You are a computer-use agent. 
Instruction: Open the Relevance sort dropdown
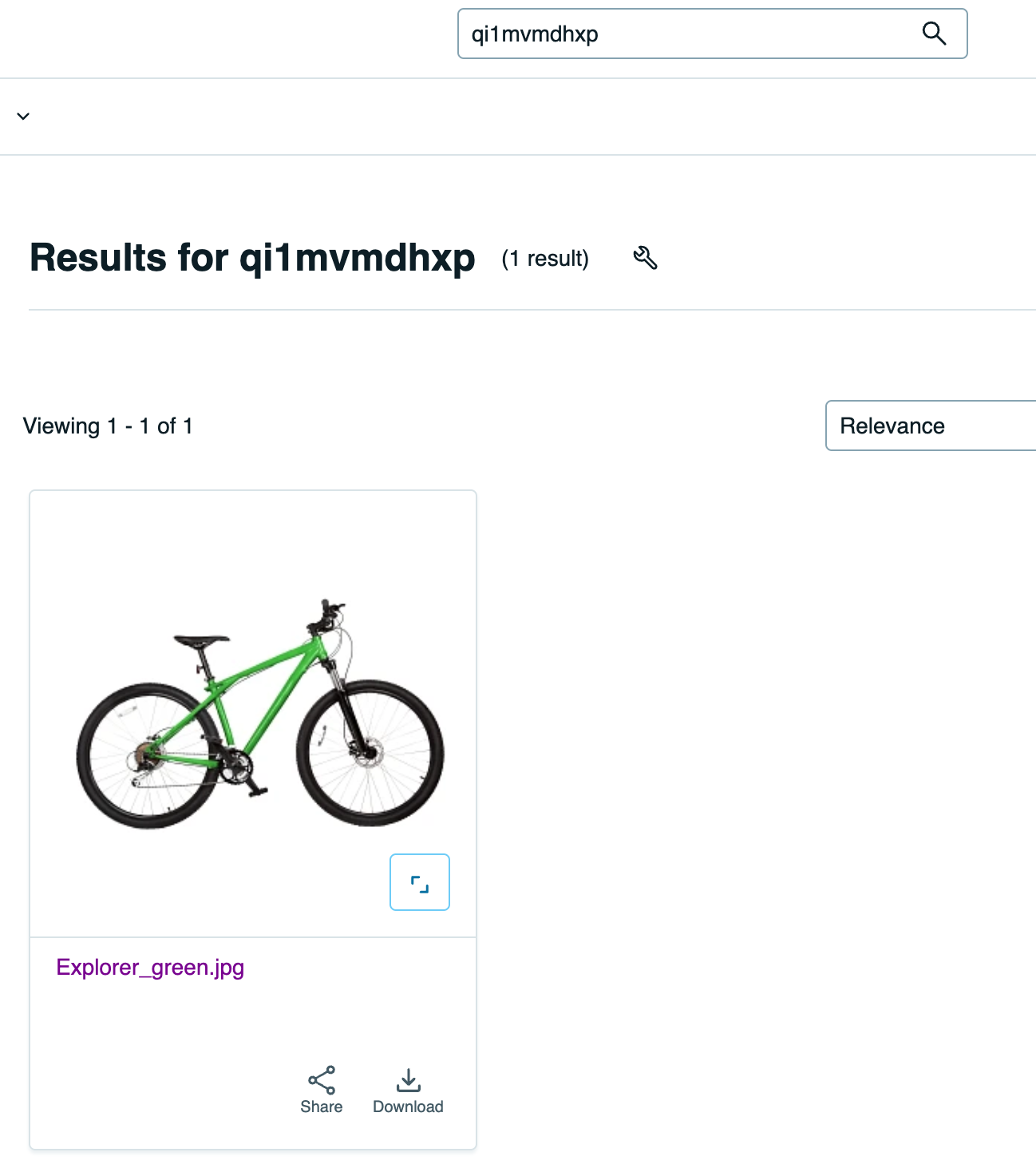[x=930, y=426]
